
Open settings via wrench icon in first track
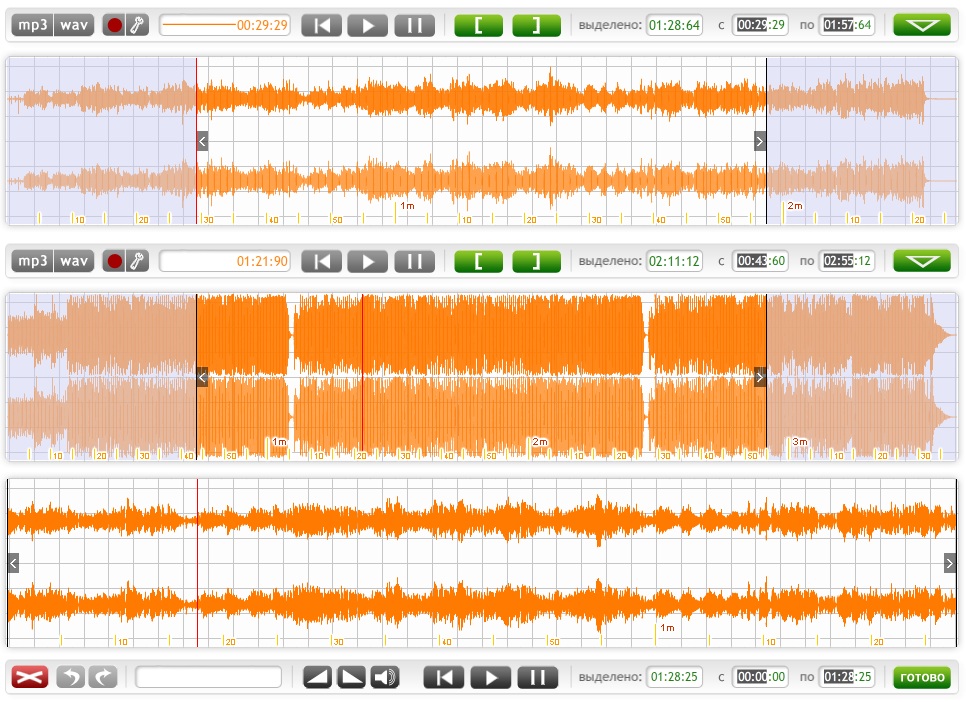pos(137,26)
